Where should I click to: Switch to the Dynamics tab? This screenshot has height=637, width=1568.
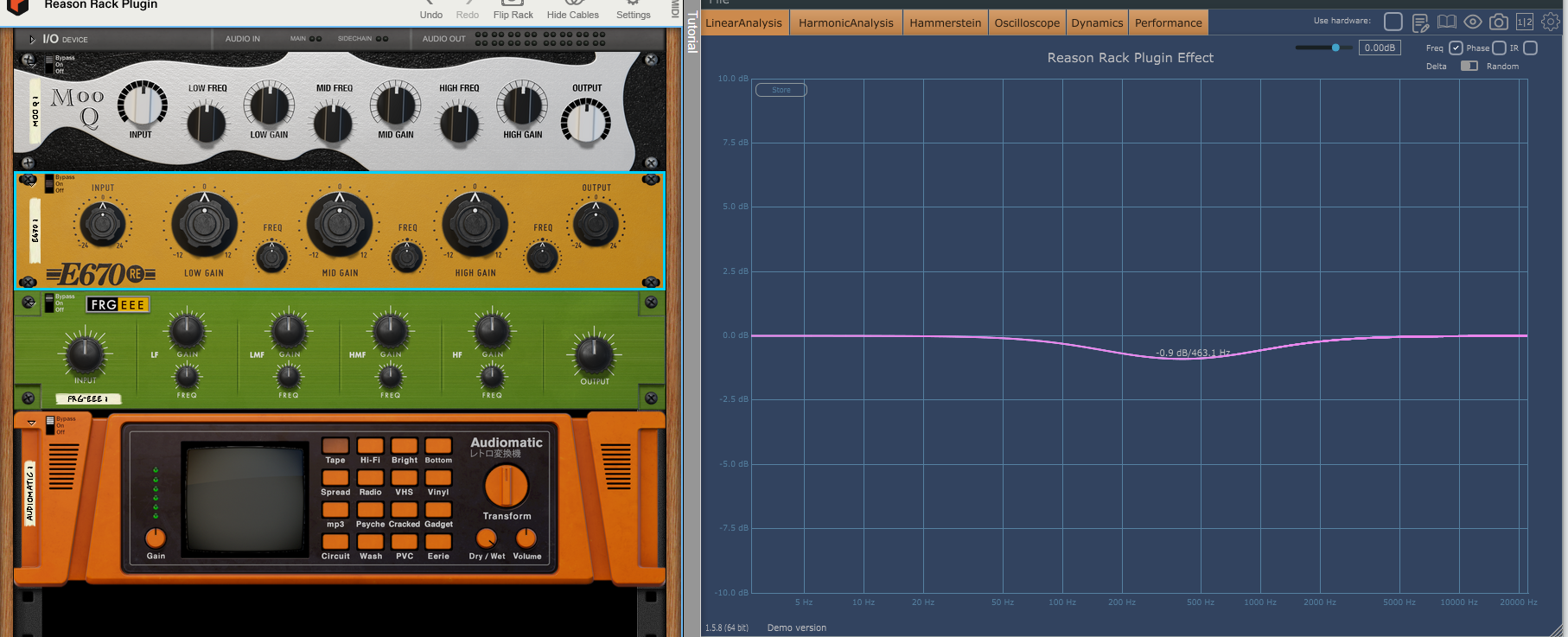point(1097,22)
